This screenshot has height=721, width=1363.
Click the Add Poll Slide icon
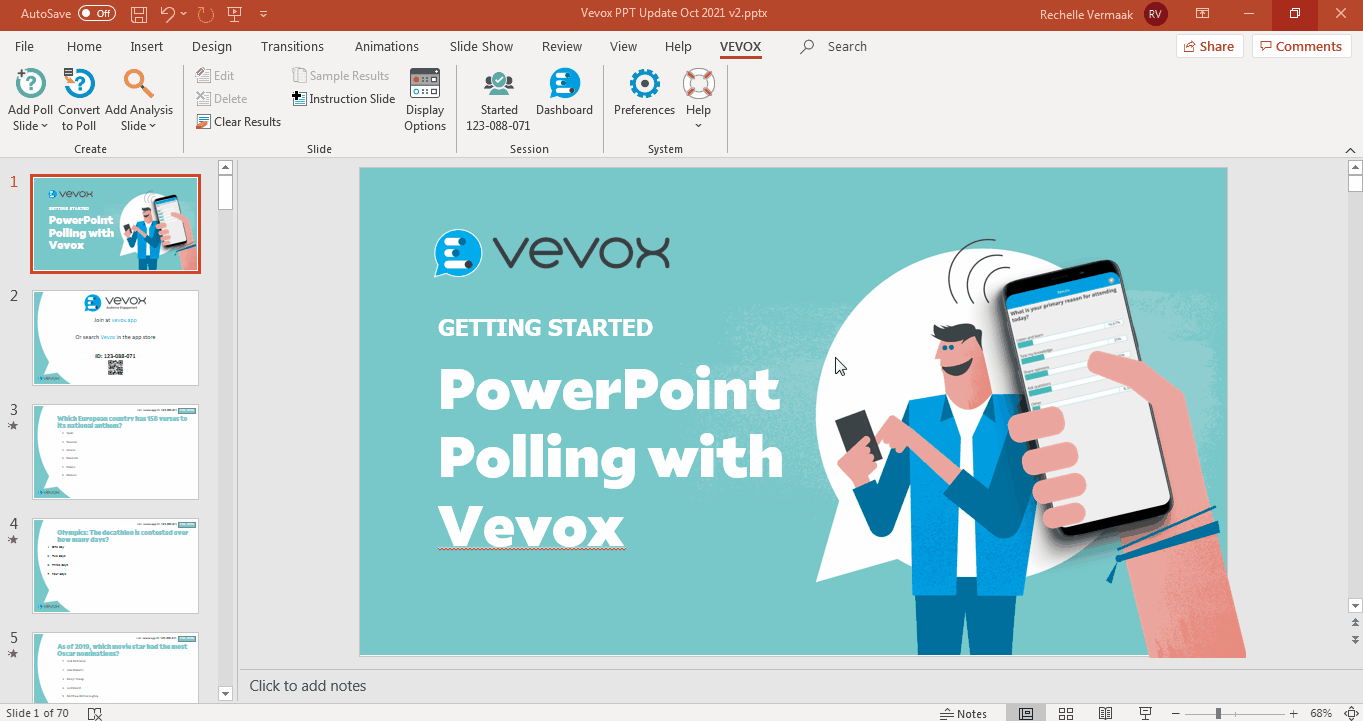(31, 83)
